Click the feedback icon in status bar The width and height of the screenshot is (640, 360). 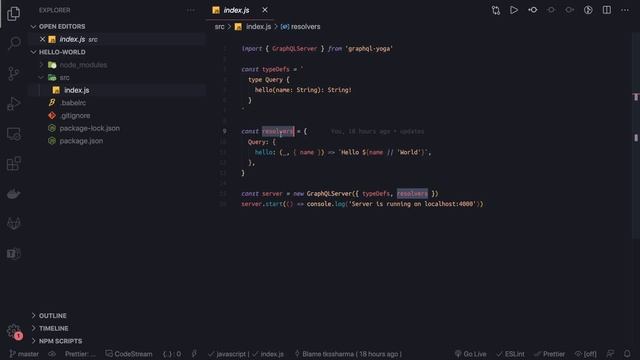pos(610,354)
